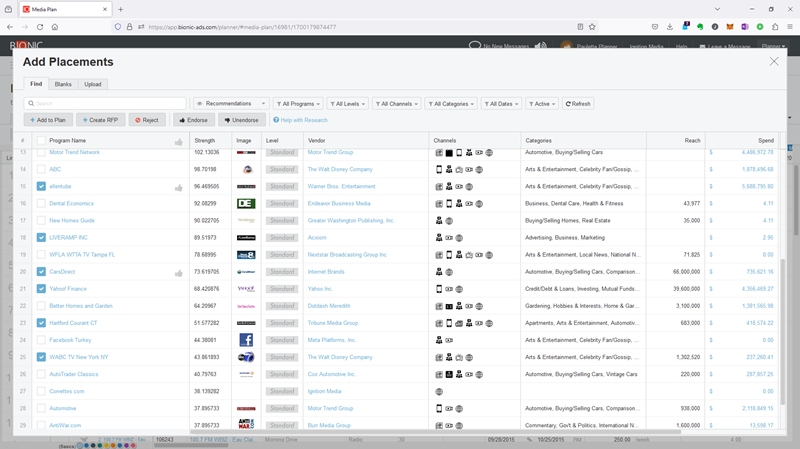Open the All Channels filter dropdown
Viewport: 800px width, 449px height.
point(396,104)
